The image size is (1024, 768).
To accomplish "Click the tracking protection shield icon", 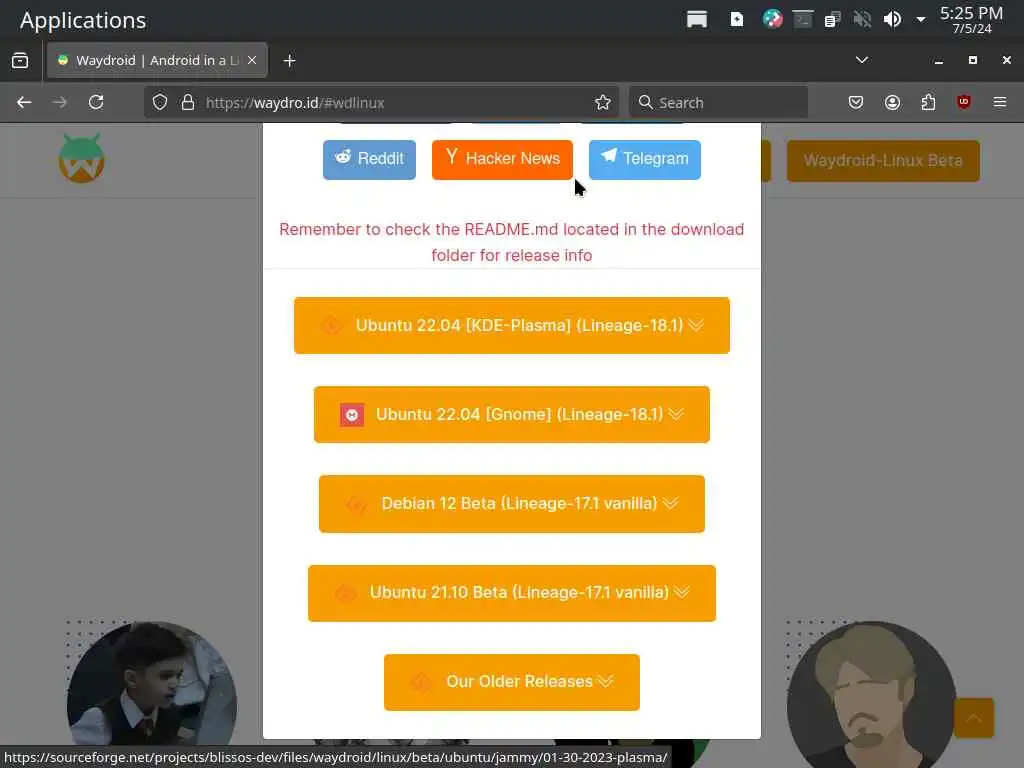I will [160, 103].
